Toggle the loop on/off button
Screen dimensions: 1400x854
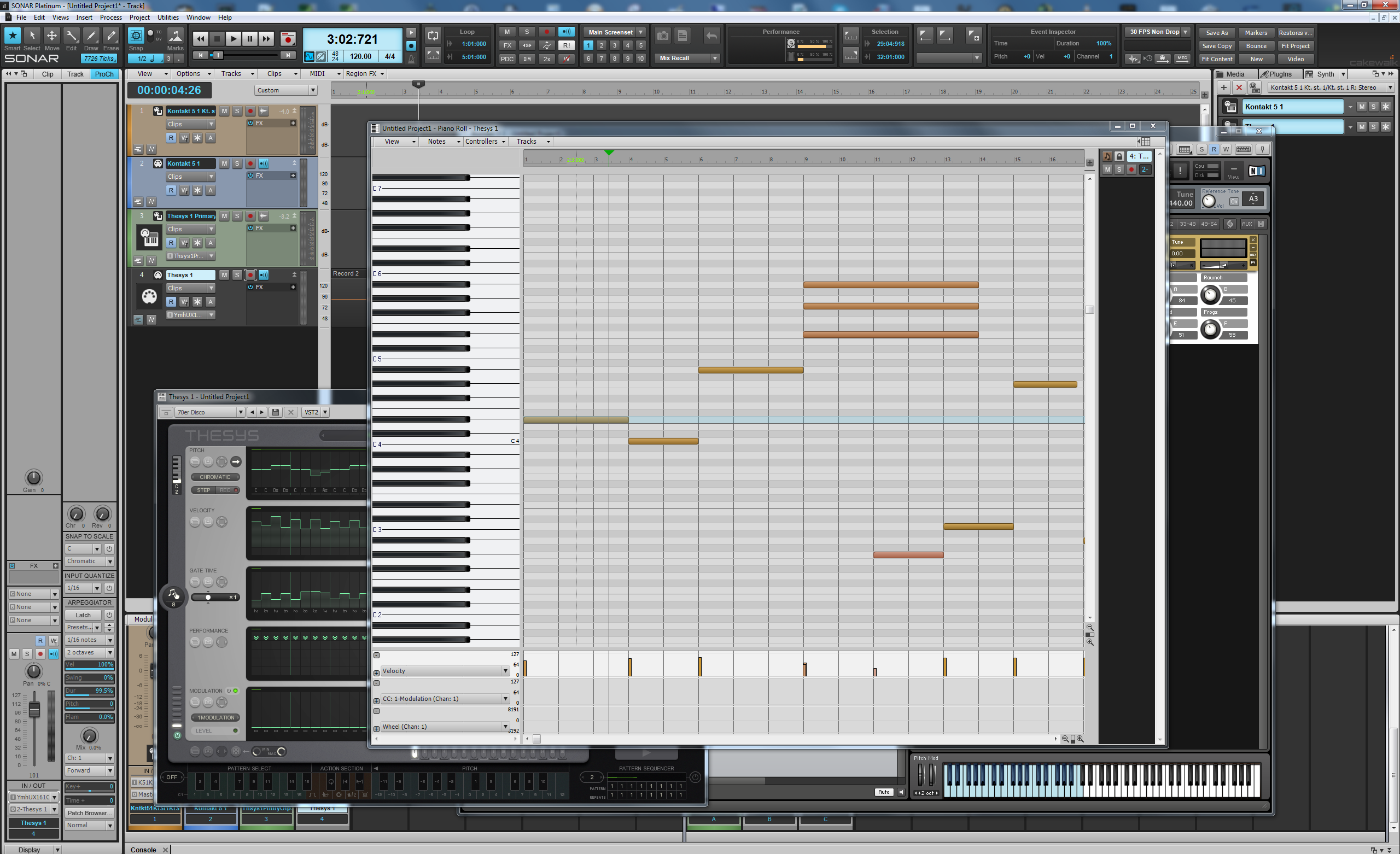click(x=433, y=35)
